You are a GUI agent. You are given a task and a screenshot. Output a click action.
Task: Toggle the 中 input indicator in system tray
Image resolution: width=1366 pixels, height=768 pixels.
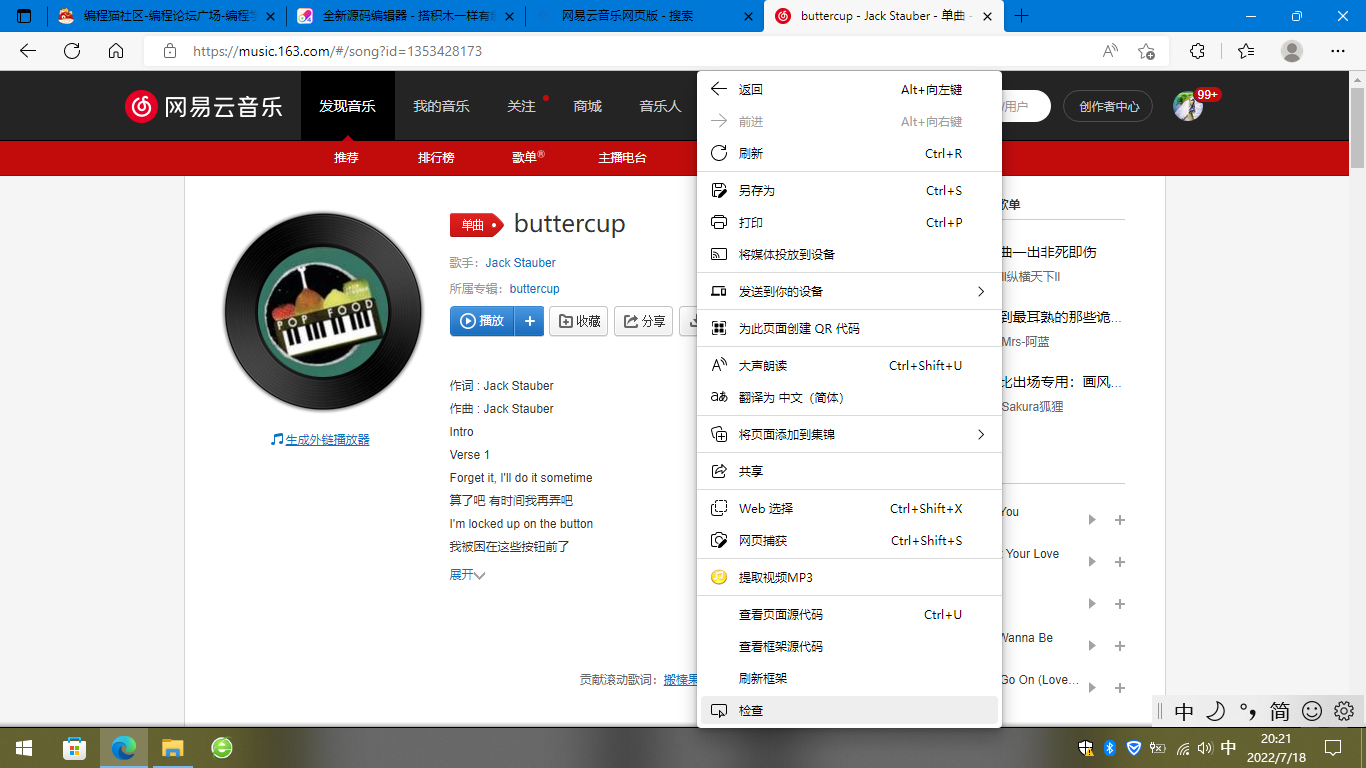pyautogui.click(x=1229, y=748)
